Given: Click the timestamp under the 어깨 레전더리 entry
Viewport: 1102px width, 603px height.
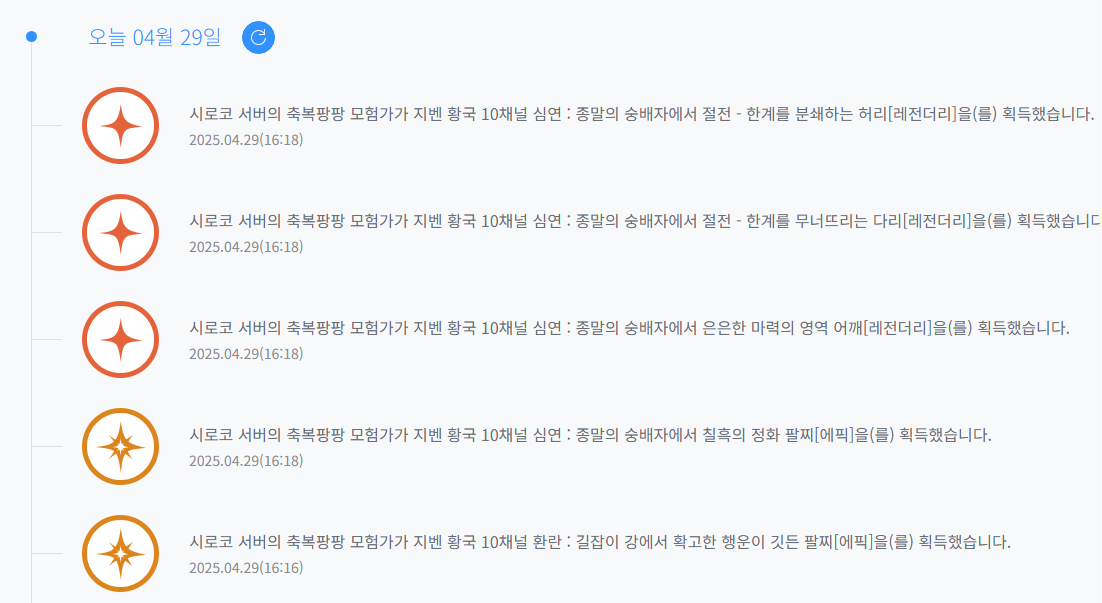Looking at the screenshot, I should 246,354.
